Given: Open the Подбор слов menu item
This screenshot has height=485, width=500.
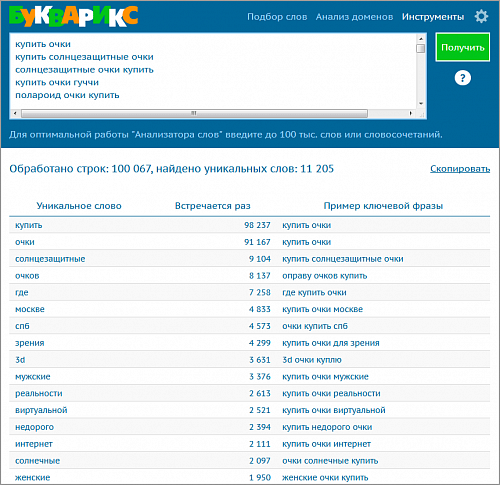Looking at the screenshot, I should click(277, 17).
